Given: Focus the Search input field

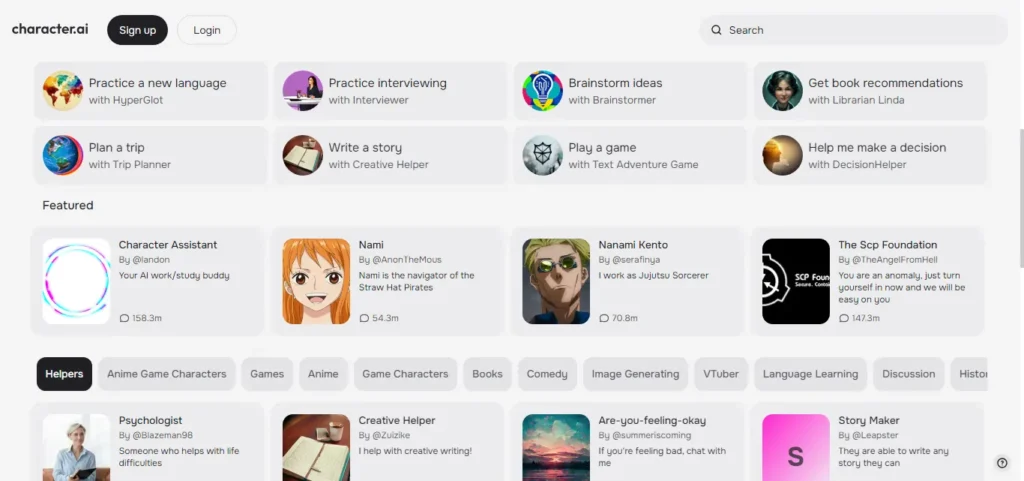Looking at the screenshot, I should pyautogui.click(x=854, y=30).
